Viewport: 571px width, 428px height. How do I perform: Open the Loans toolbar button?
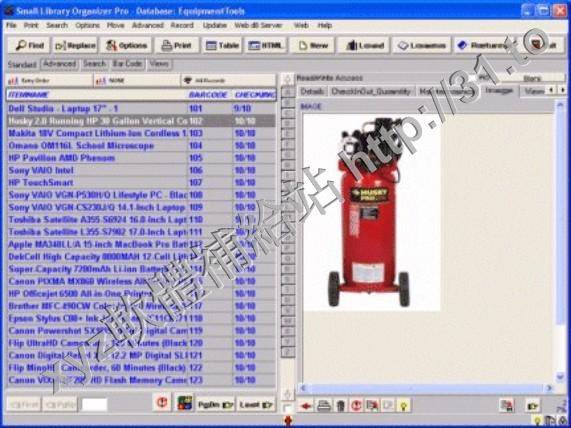click(x=421, y=46)
